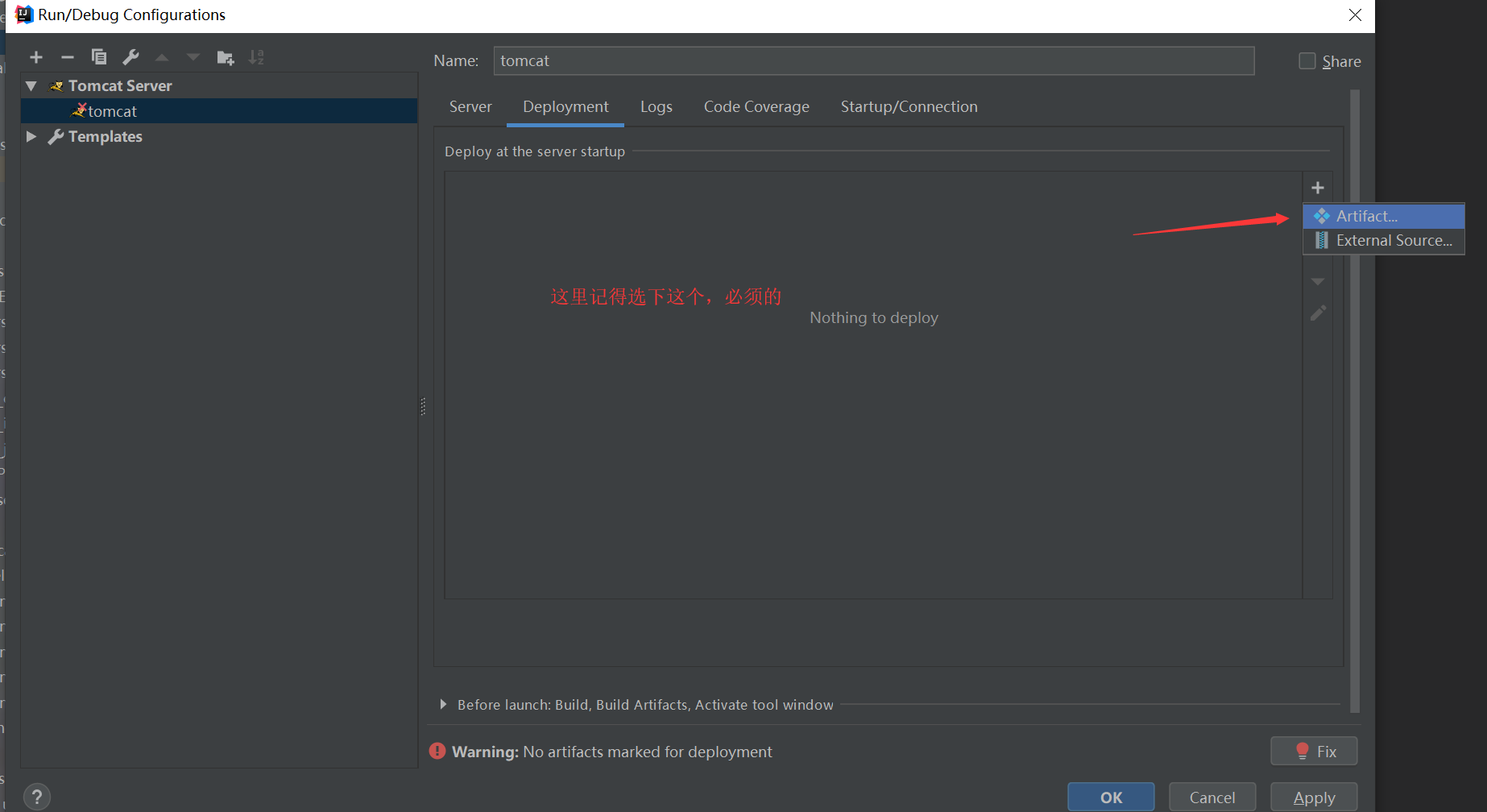This screenshot has height=812, width=1487.
Task: Open the Logs tab
Action: (657, 106)
